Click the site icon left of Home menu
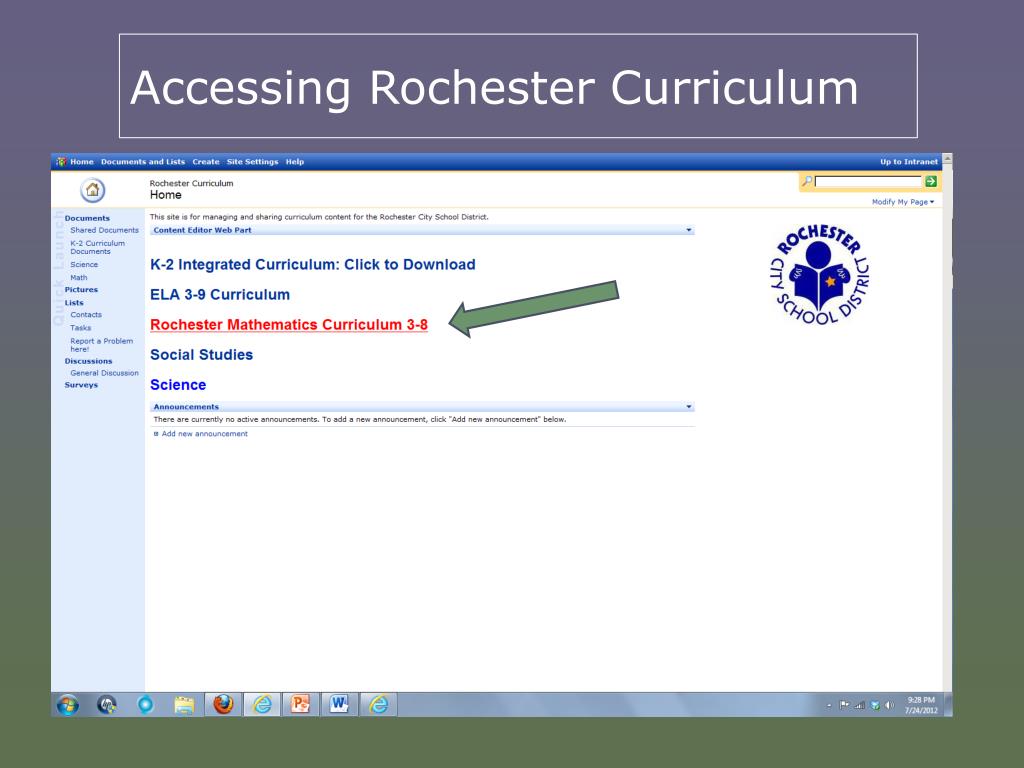The image size is (1024, 768). (x=61, y=161)
